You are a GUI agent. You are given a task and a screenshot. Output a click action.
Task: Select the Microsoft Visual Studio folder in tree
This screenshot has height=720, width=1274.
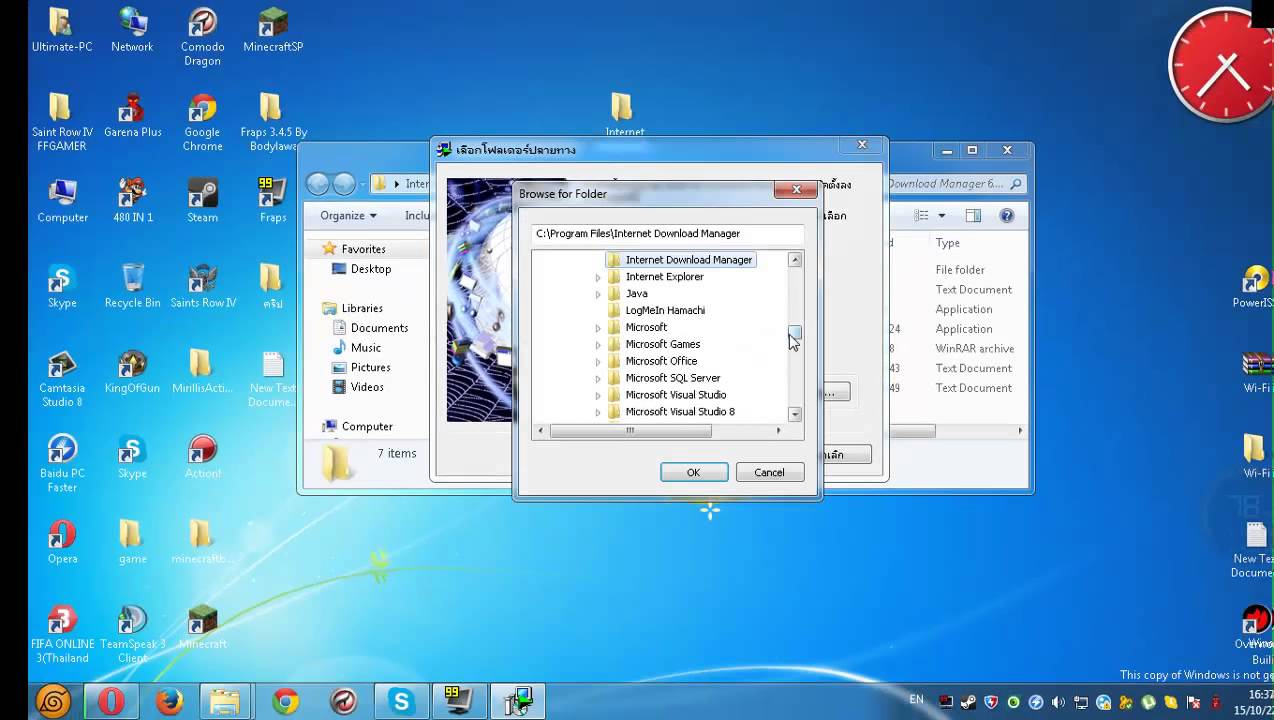pos(675,395)
